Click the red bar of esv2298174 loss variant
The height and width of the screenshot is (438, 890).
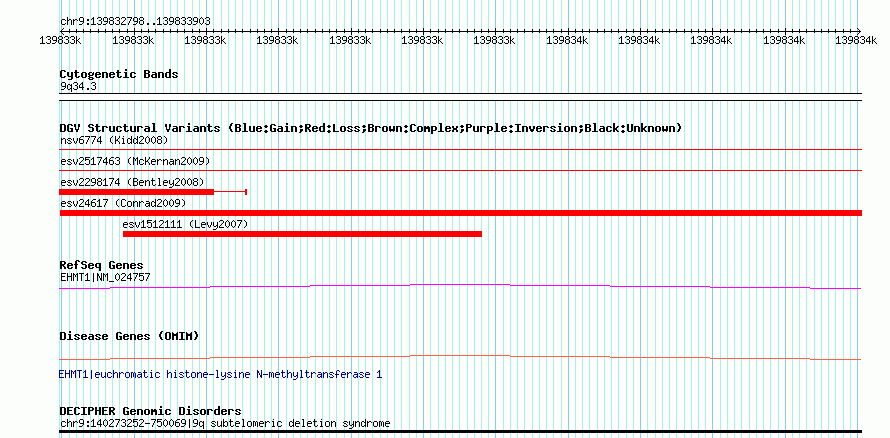(x=137, y=192)
